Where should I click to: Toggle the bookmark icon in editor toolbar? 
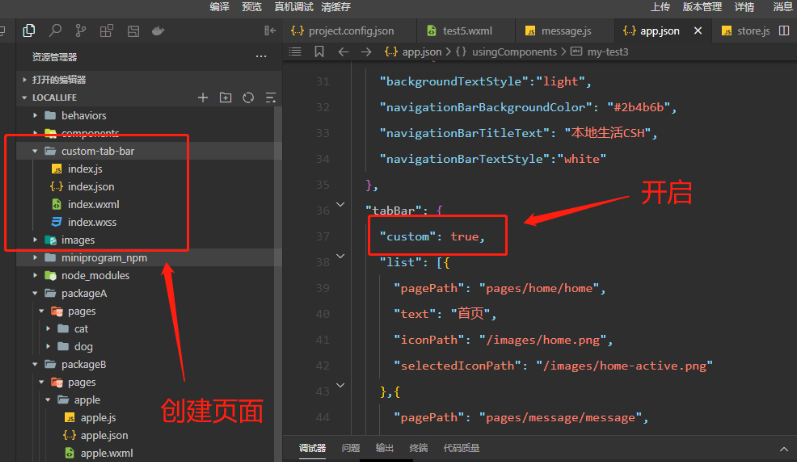point(319,51)
